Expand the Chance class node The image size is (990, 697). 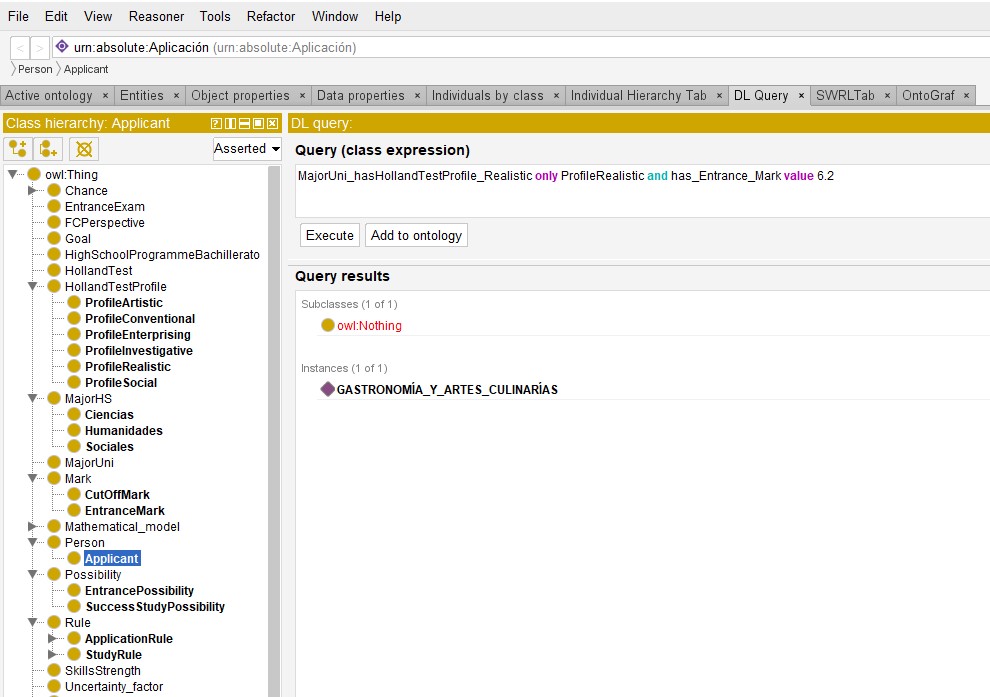click(33, 191)
